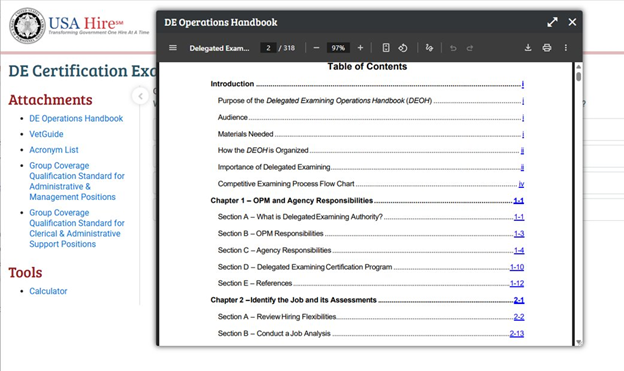Launch the Calculator tool

(x=48, y=291)
